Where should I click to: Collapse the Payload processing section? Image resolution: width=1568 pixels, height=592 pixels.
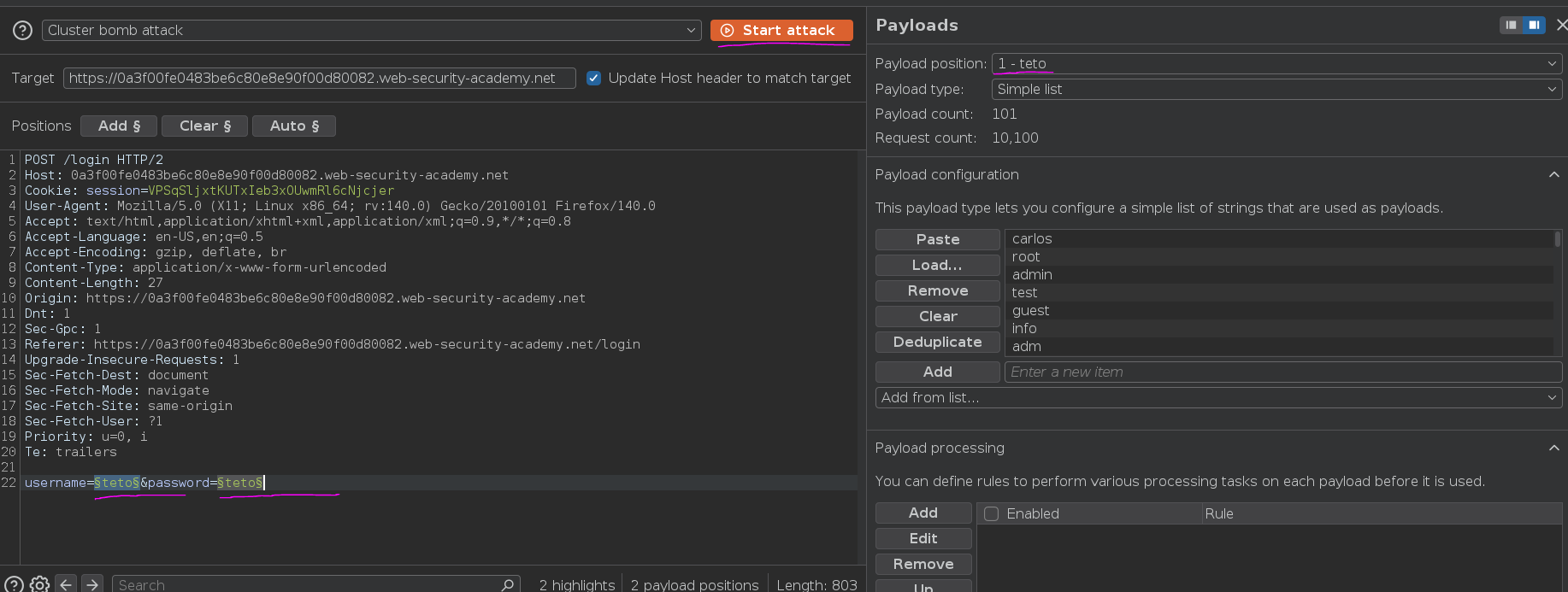(x=1553, y=448)
